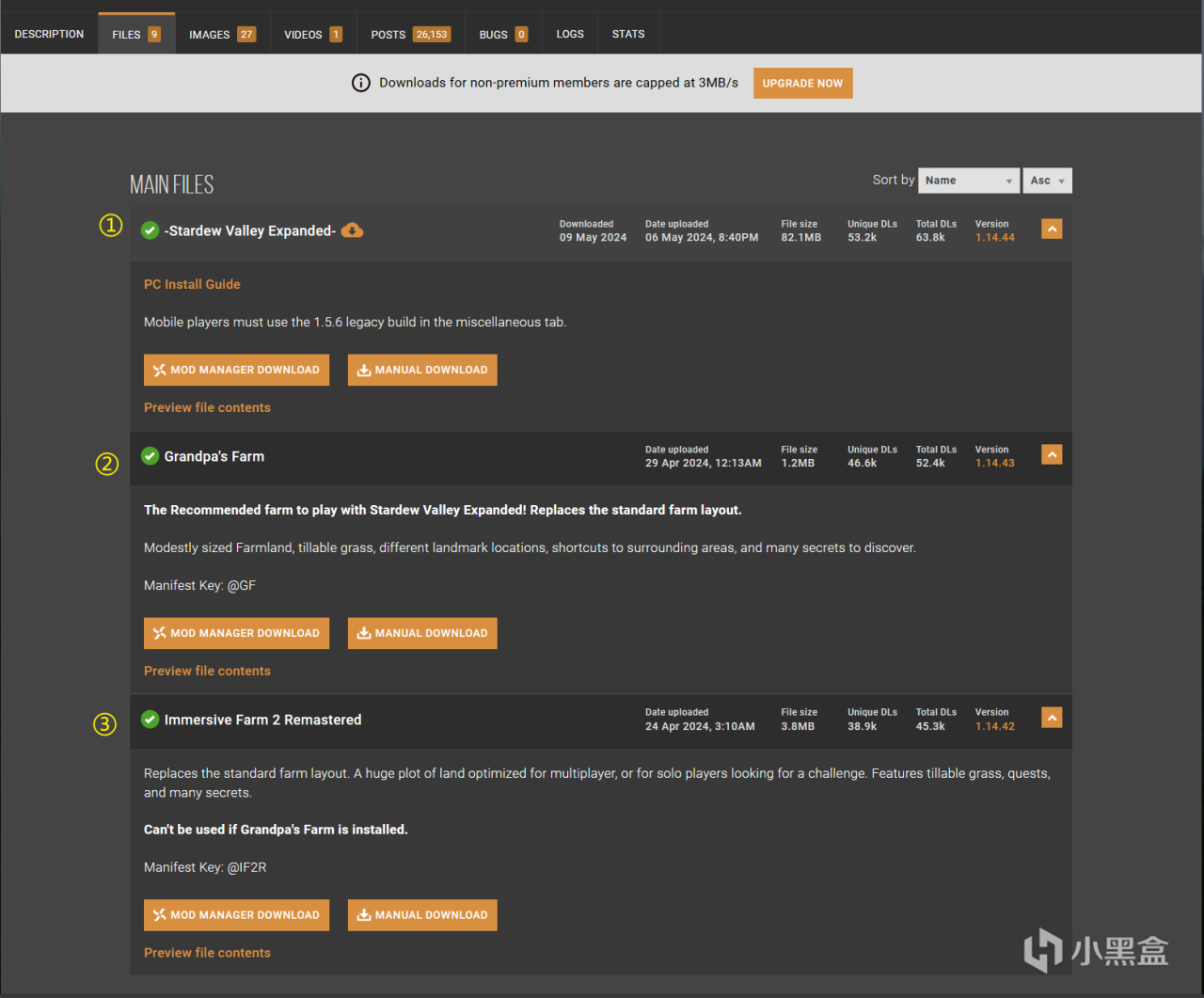Mod Manager Download for Grandpa's Farm
The width and height of the screenshot is (1204, 998).
(236, 633)
